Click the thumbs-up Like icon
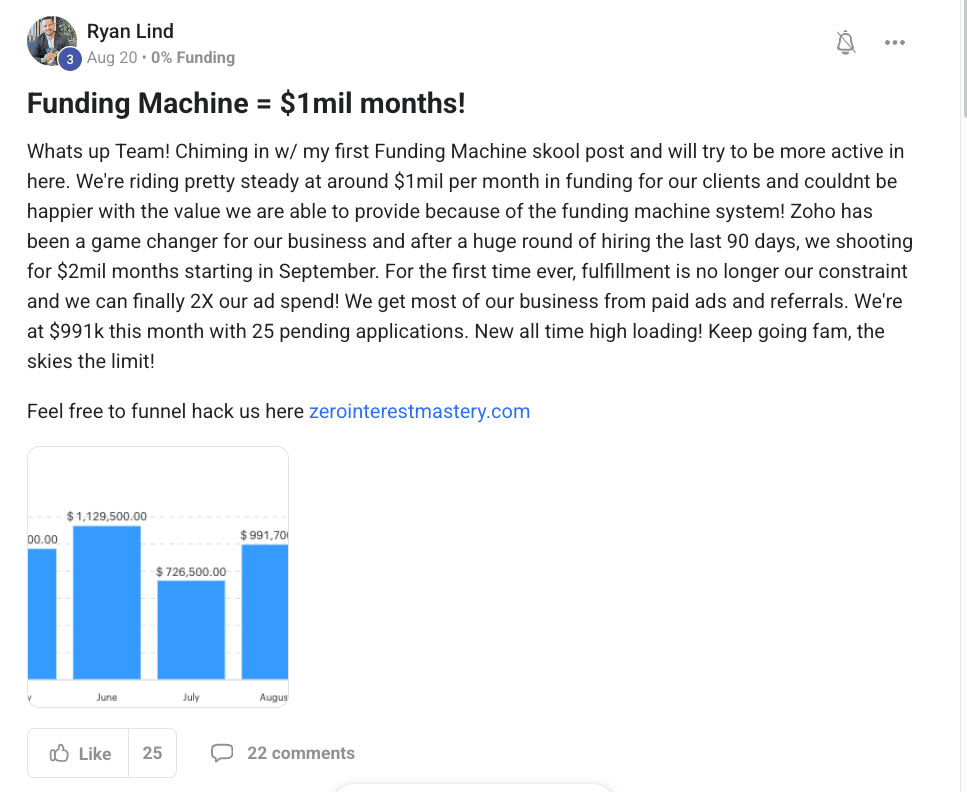967x792 pixels. coord(59,753)
